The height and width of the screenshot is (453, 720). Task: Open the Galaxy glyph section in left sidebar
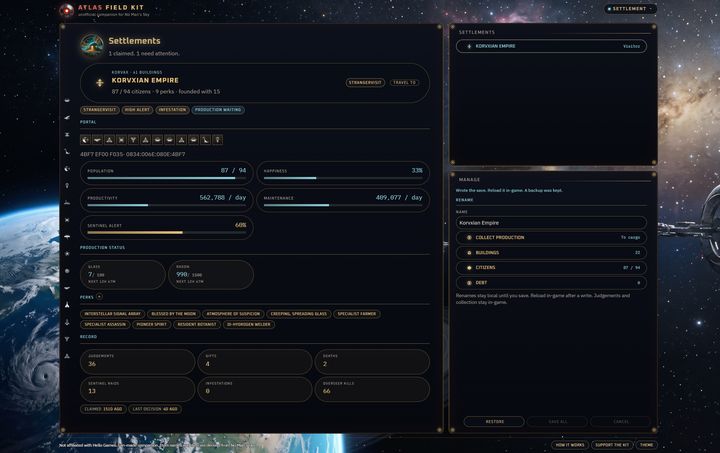point(67,253)
